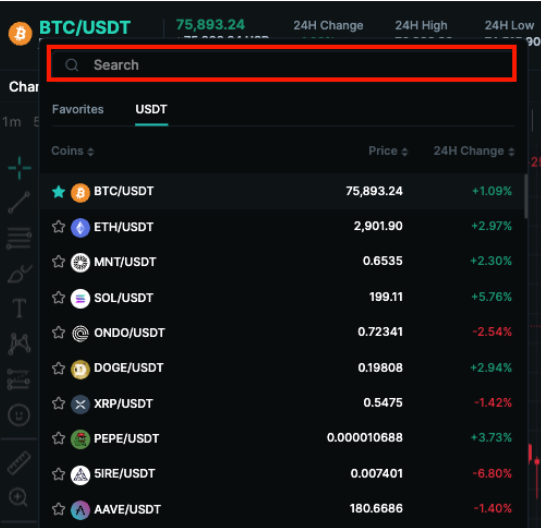This screenshot has width=541, height=528.
Task: Sort list by Price column
Action: (x=388, y=151)
